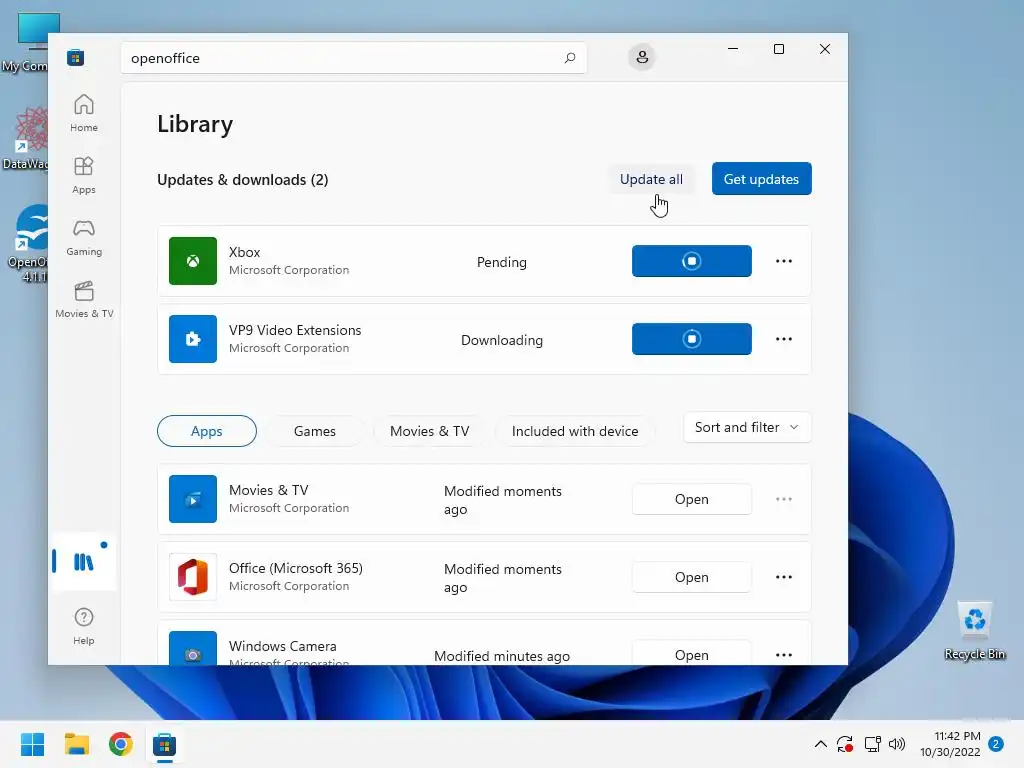Click the sync status tray icon
The width and height of the screenshot is (1024, 768).
tap(845, 744)
